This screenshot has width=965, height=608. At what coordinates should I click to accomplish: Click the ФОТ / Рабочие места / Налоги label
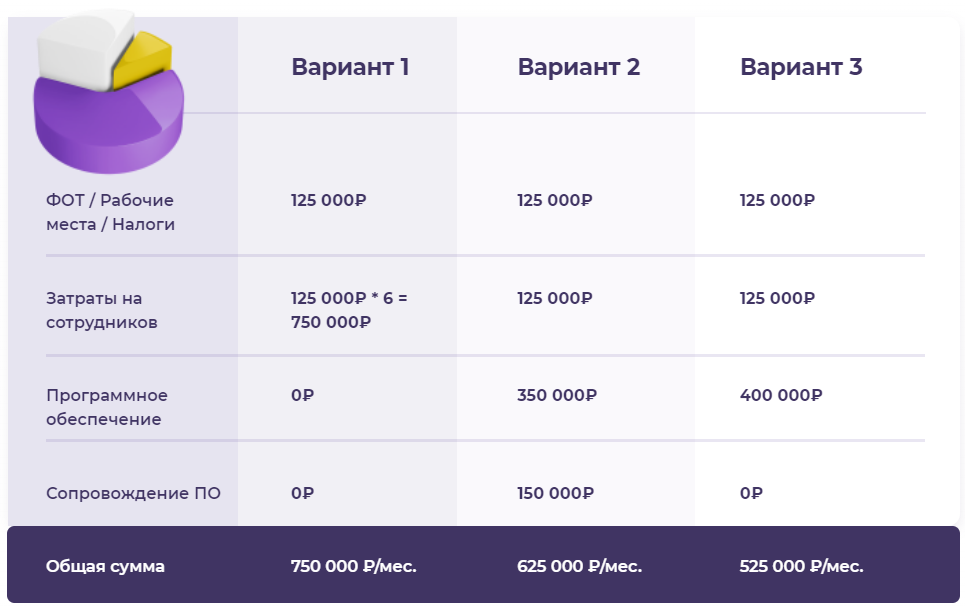110,212
